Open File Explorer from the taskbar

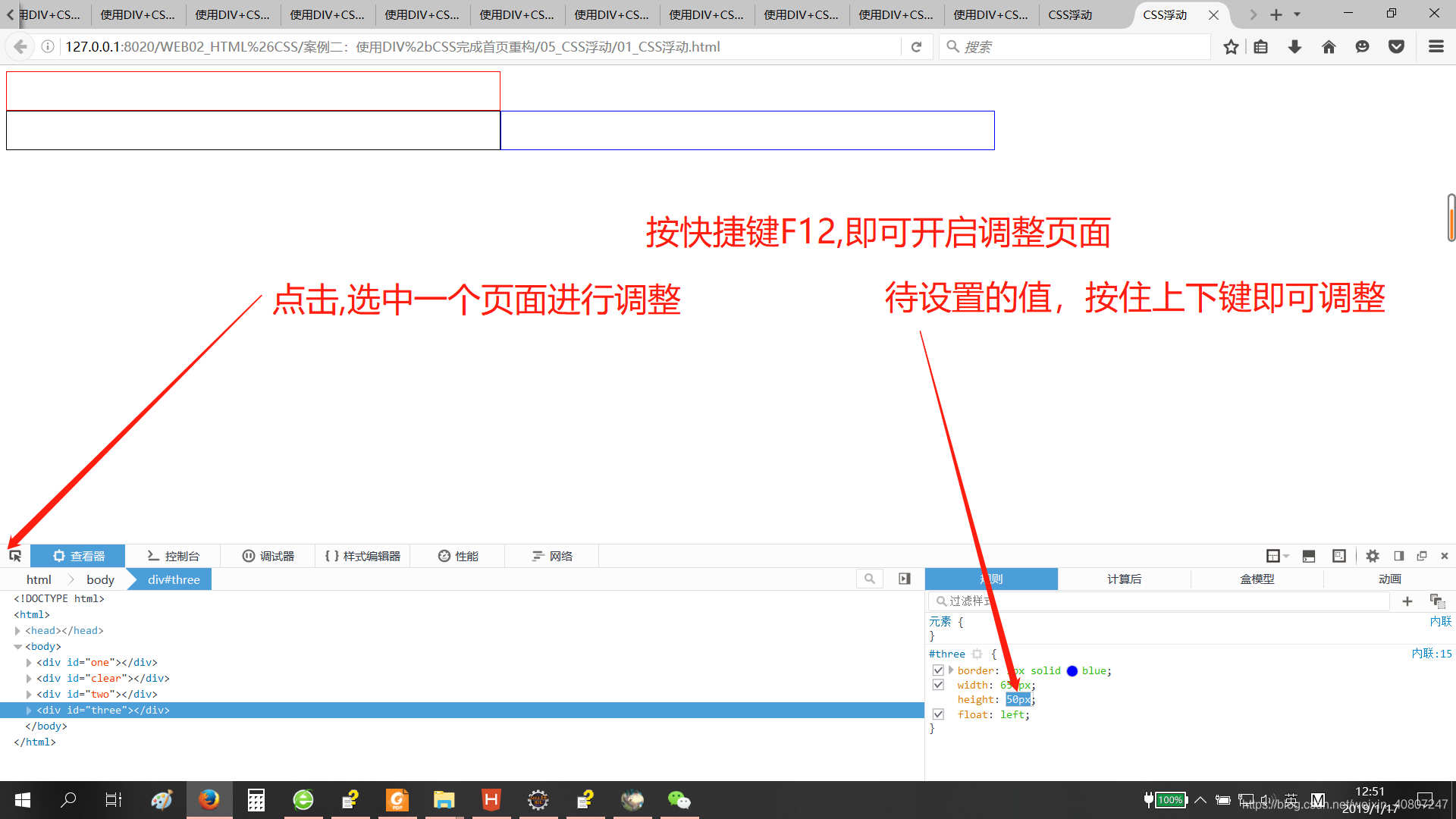point(444,800)
